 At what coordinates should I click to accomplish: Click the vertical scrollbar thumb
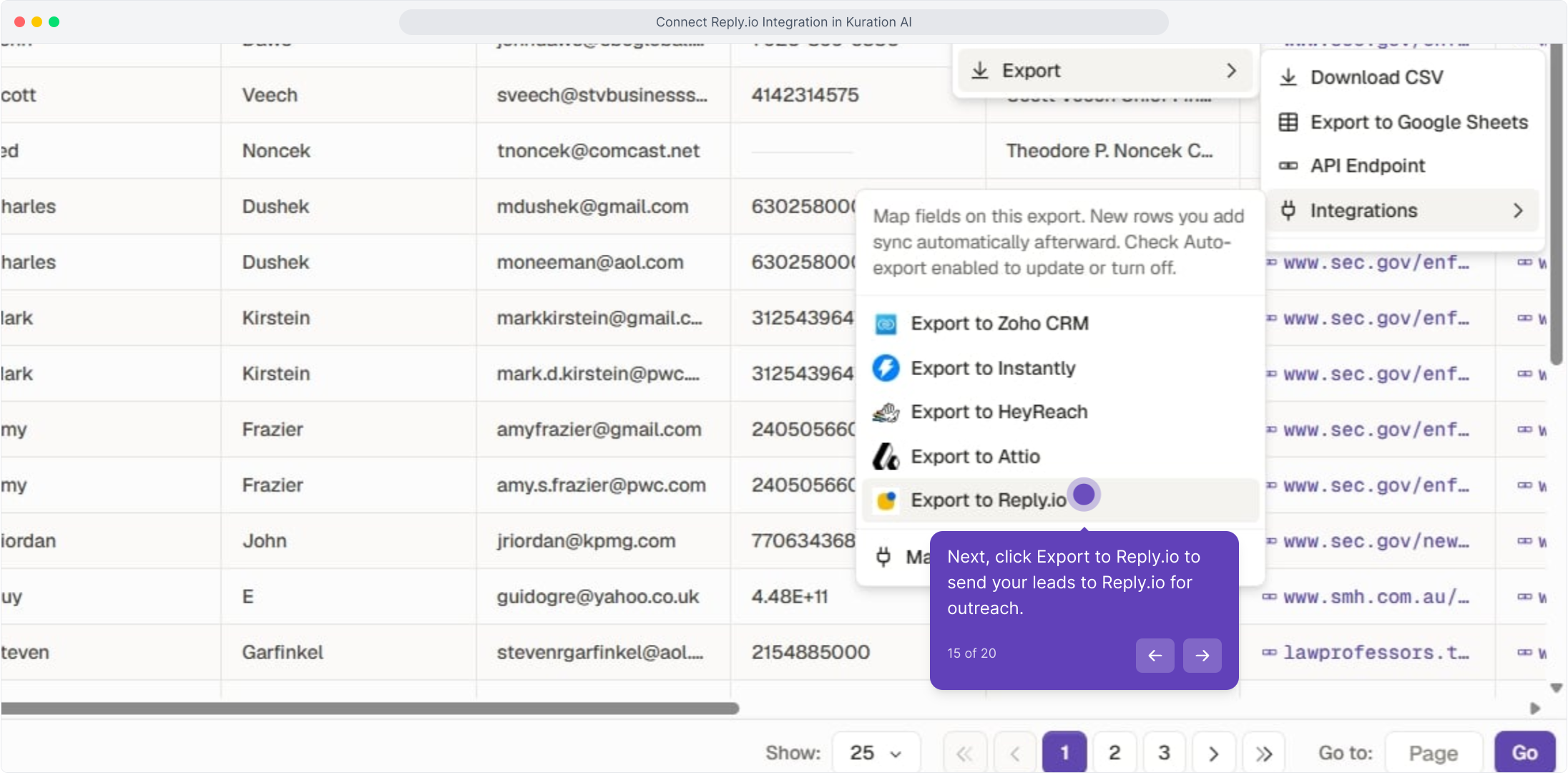(x=1557, y=204)
